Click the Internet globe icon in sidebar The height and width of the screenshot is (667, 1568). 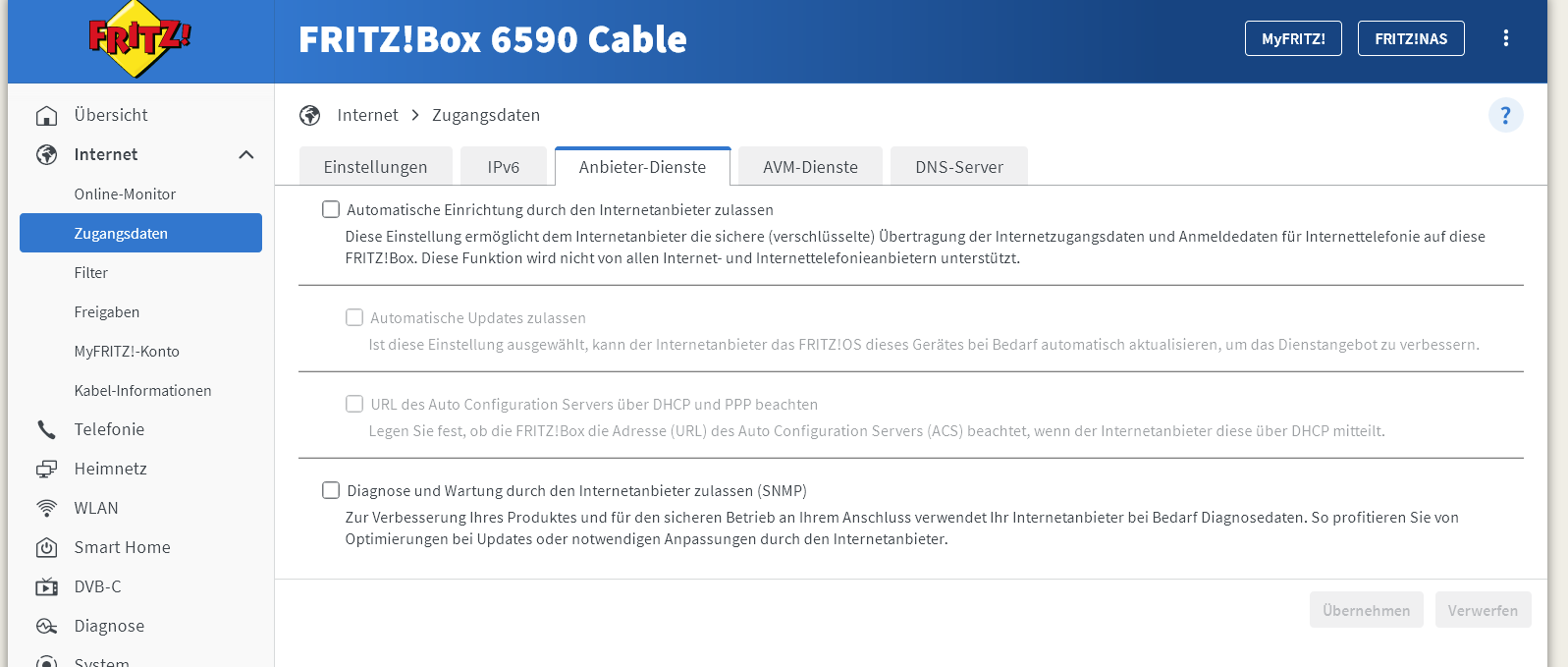point(46,155)
